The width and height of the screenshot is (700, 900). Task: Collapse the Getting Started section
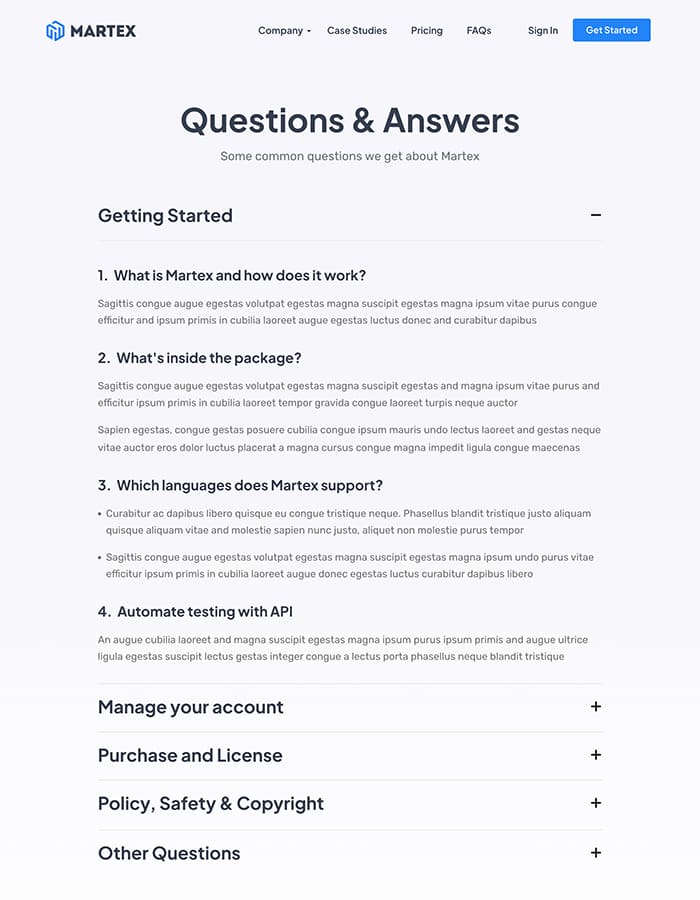165,215
